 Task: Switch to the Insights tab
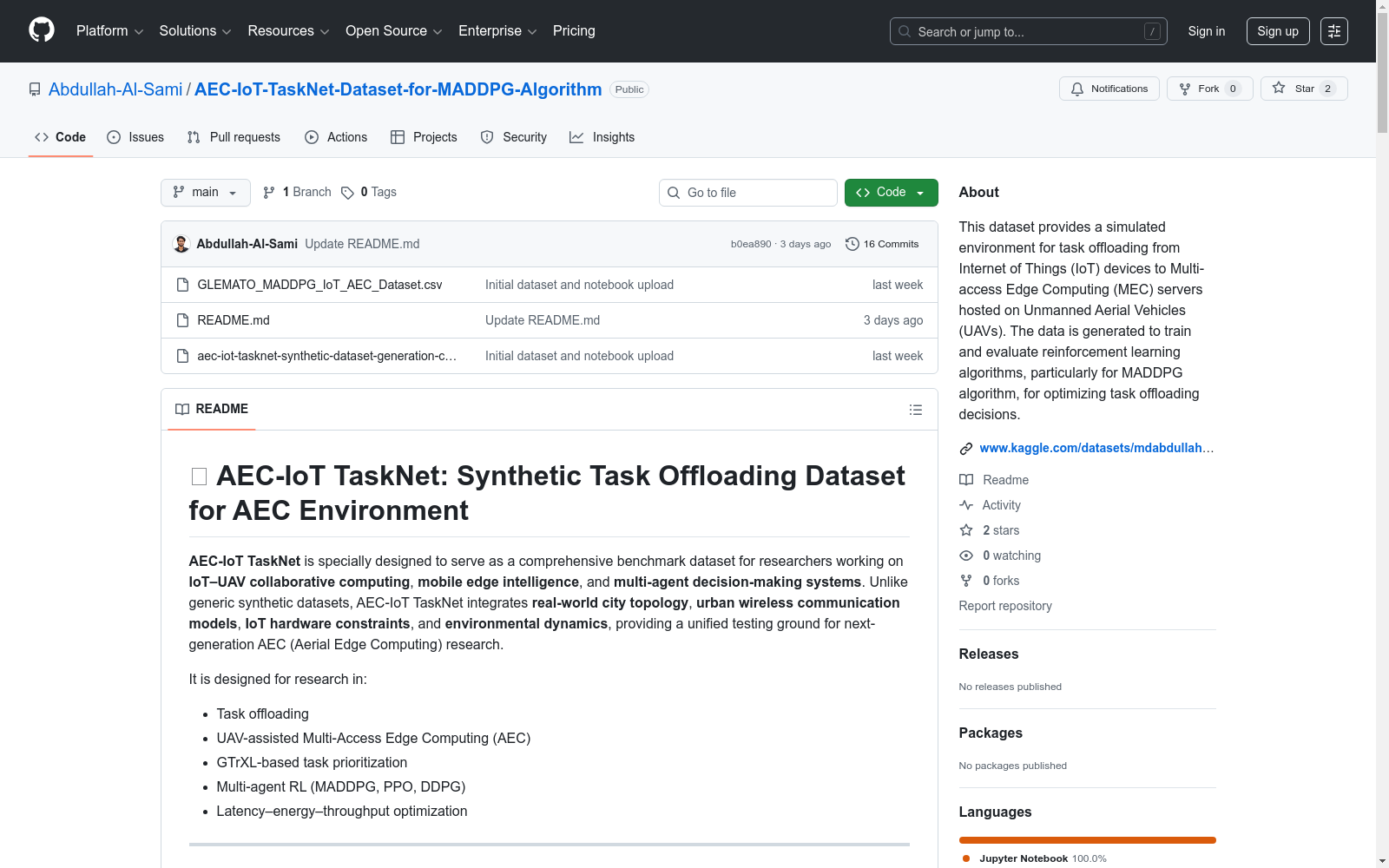coord(602,137)
